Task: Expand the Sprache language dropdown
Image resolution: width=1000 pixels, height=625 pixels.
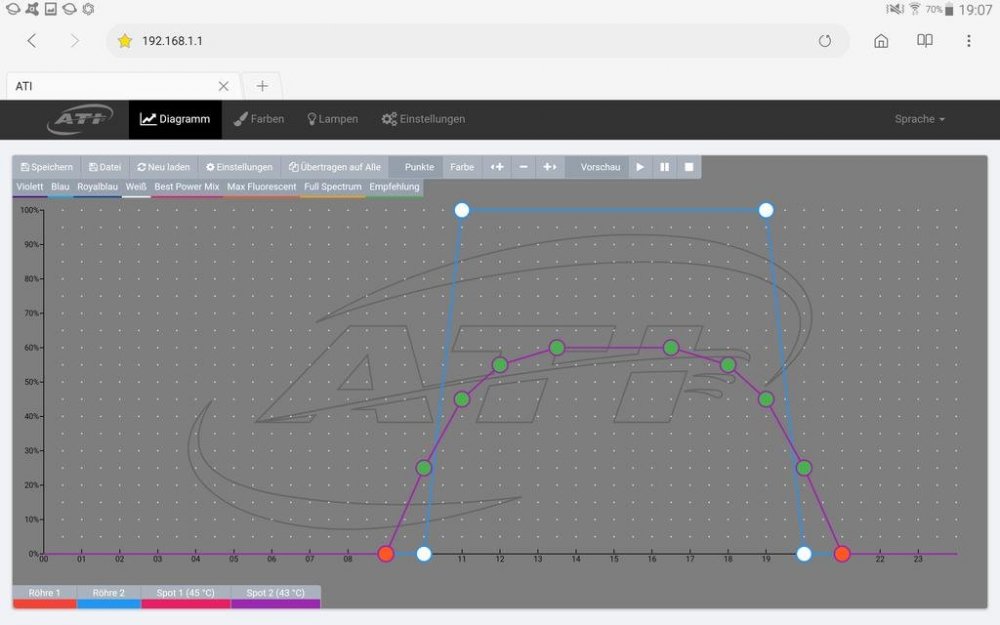Action: 919,119
